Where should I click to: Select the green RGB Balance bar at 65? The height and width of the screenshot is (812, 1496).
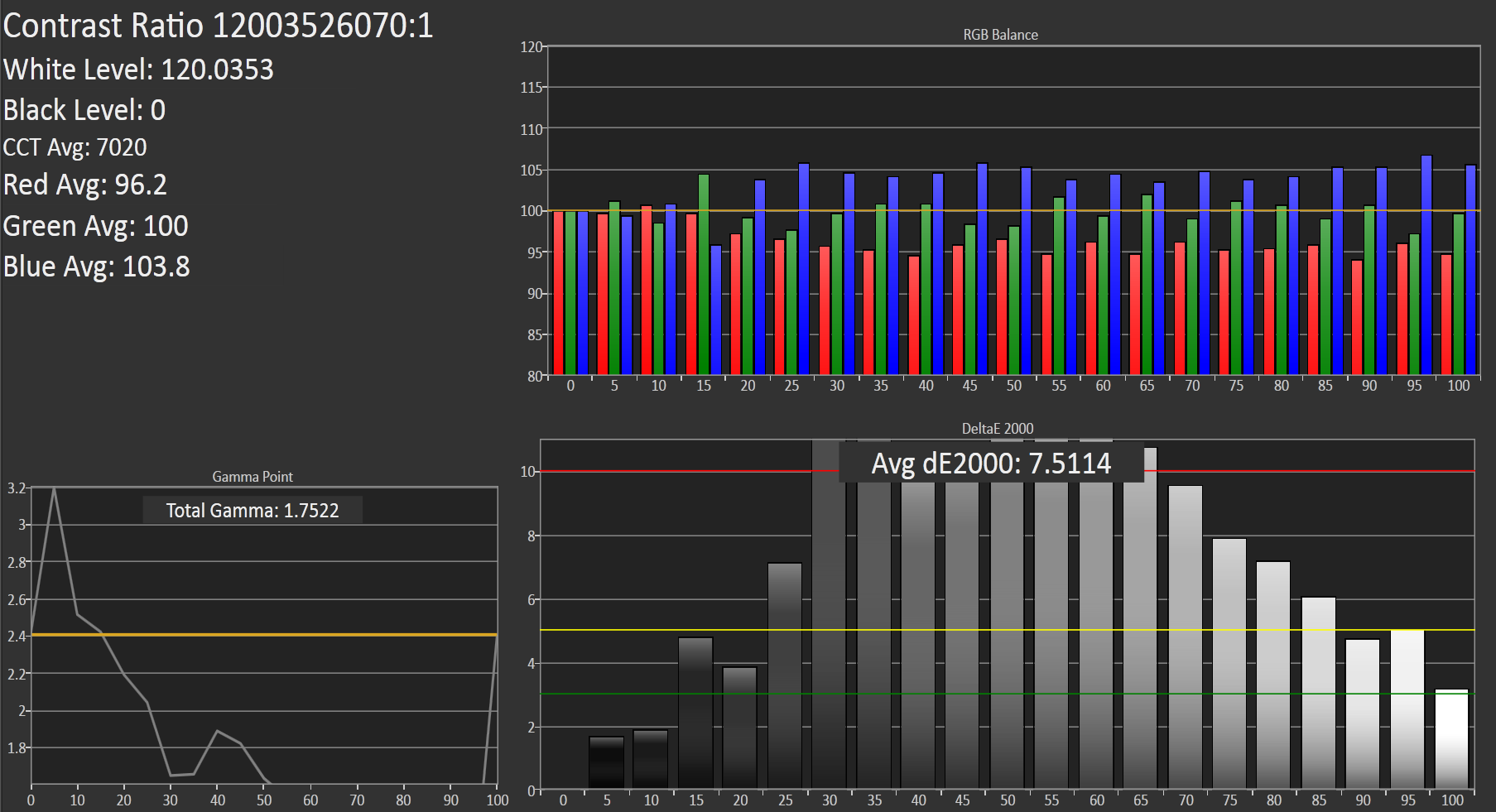[x=1147, y=285]
